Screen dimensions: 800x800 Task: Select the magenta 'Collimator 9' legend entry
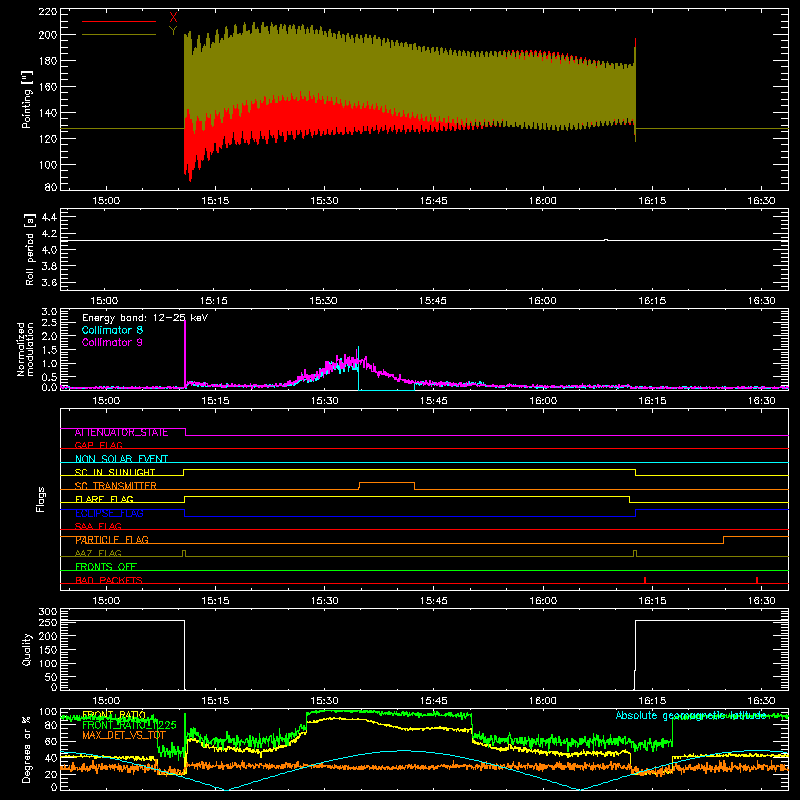coord(112,342)
